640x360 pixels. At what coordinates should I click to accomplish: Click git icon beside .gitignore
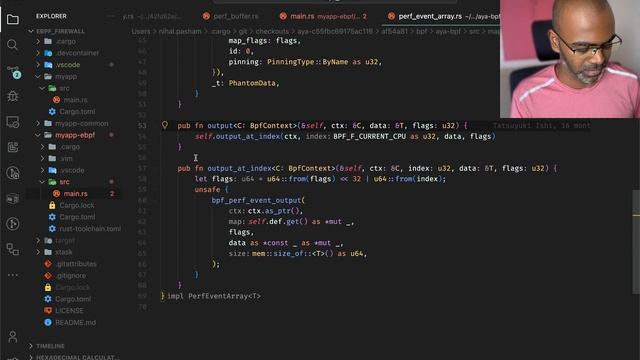pyautogui.click(x=48, y=276)
